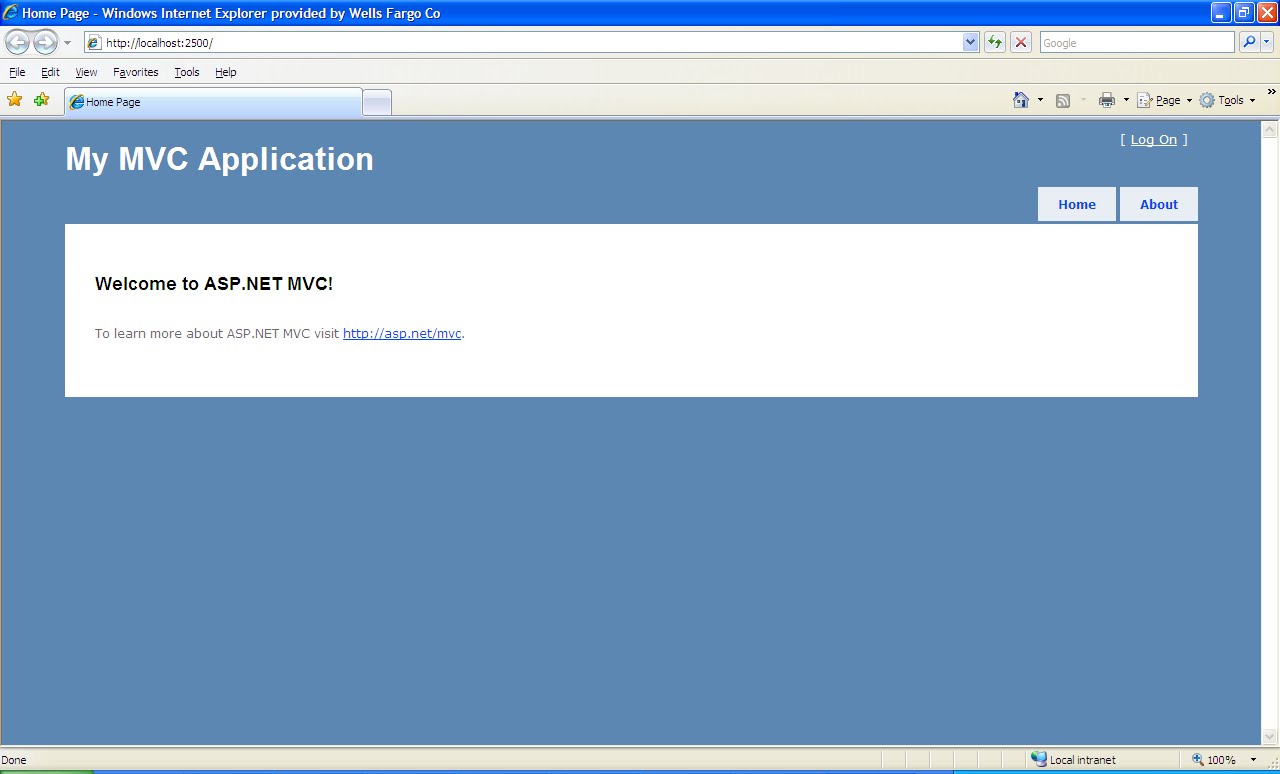The height and width of the screenshot is (774, 1280).
Task: Click the Done status bar text
Action: point(14,760)
